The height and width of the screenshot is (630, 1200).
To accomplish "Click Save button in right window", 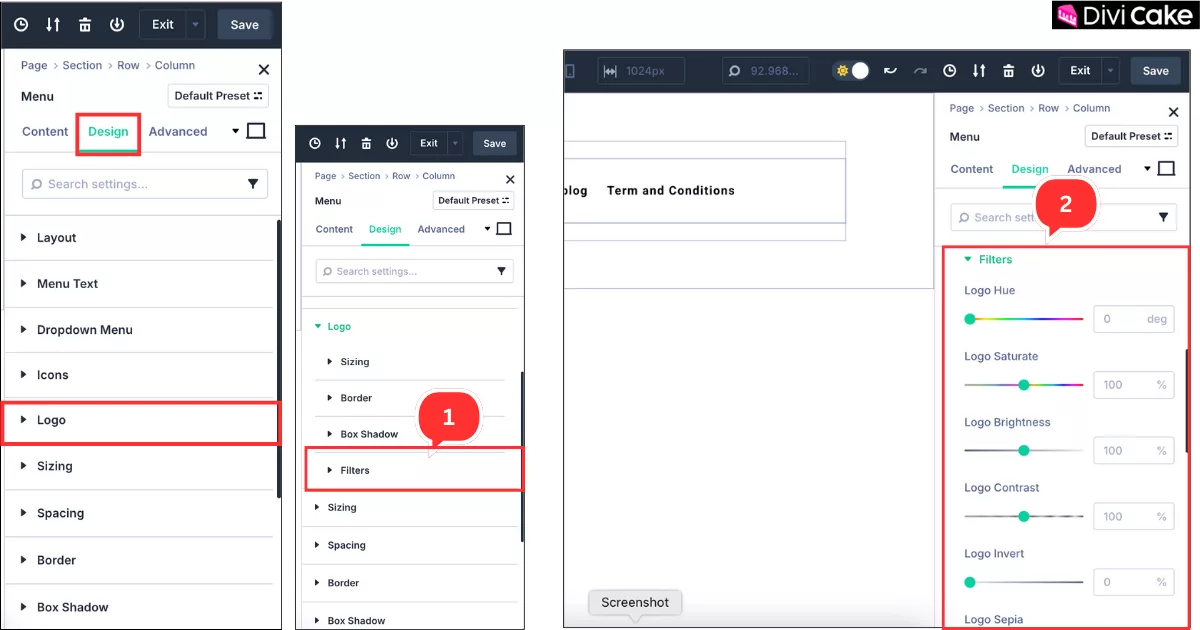I will pos(1156,71).
